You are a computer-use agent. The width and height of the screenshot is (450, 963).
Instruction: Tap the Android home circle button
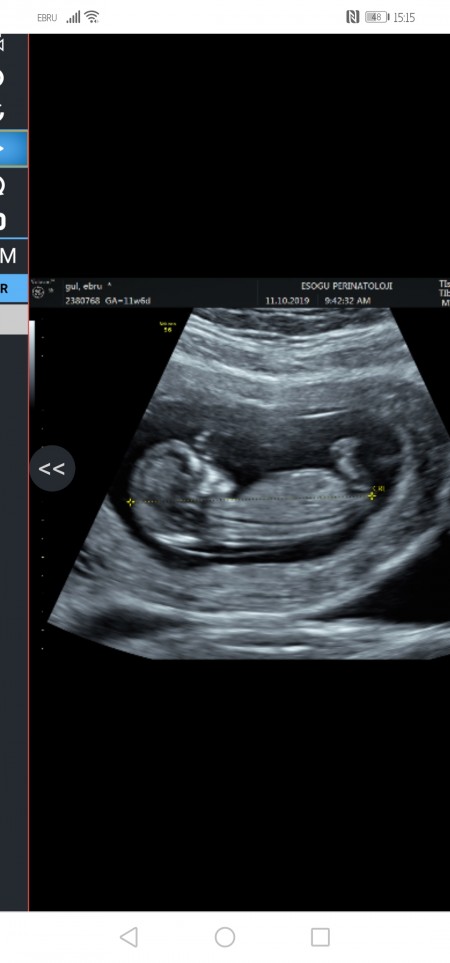[225, 937]
